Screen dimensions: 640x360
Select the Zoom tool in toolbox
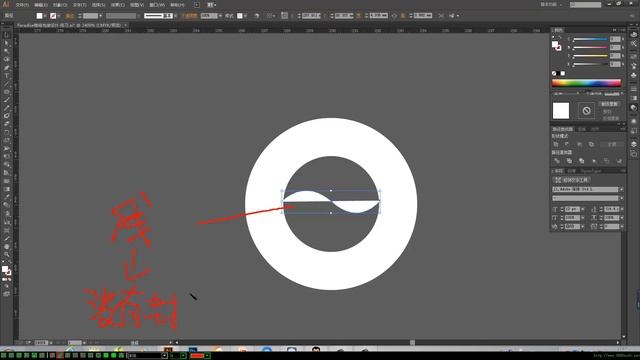point(7,255)
